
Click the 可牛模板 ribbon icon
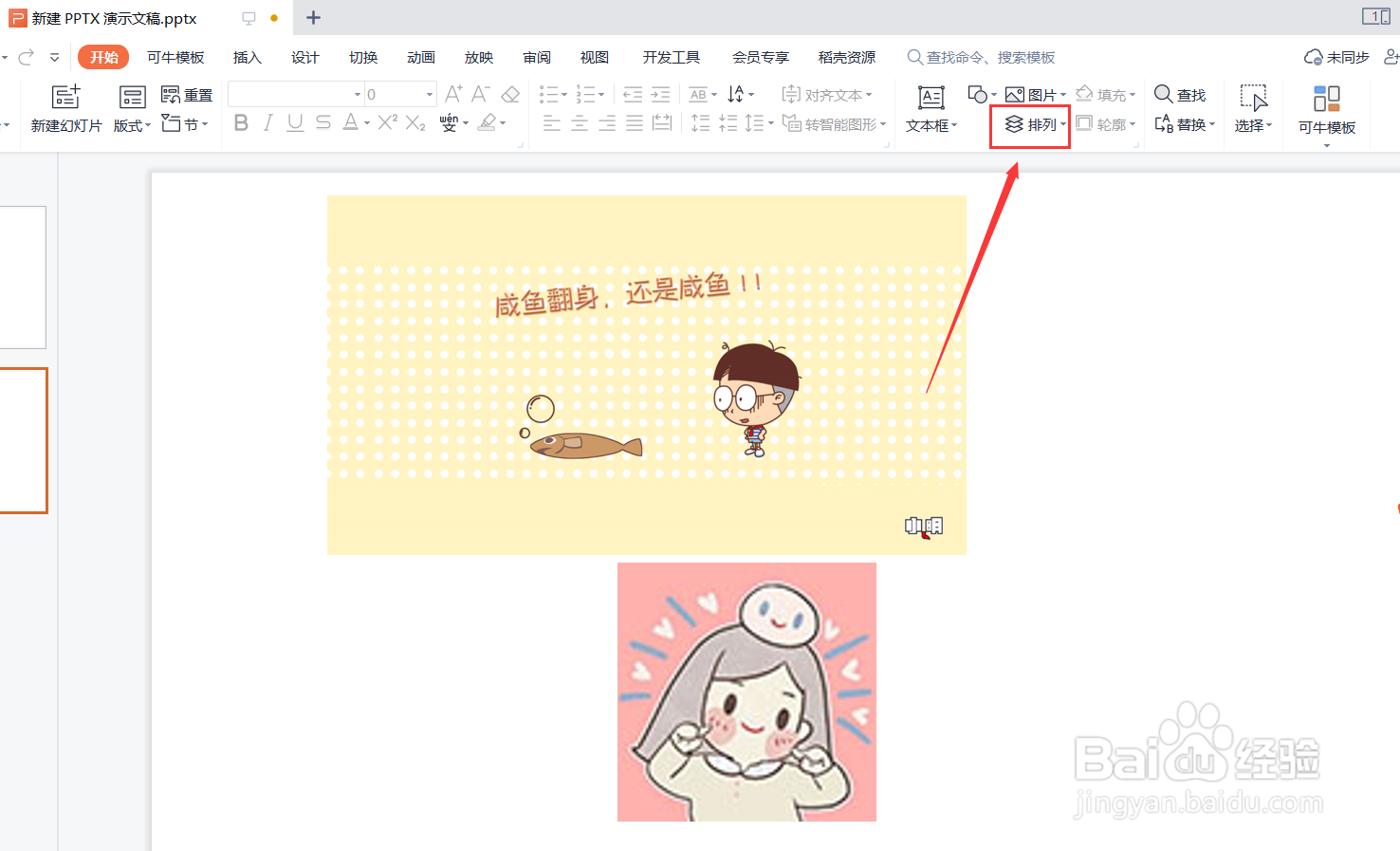pyautogui.click(x=1327, y=99)
